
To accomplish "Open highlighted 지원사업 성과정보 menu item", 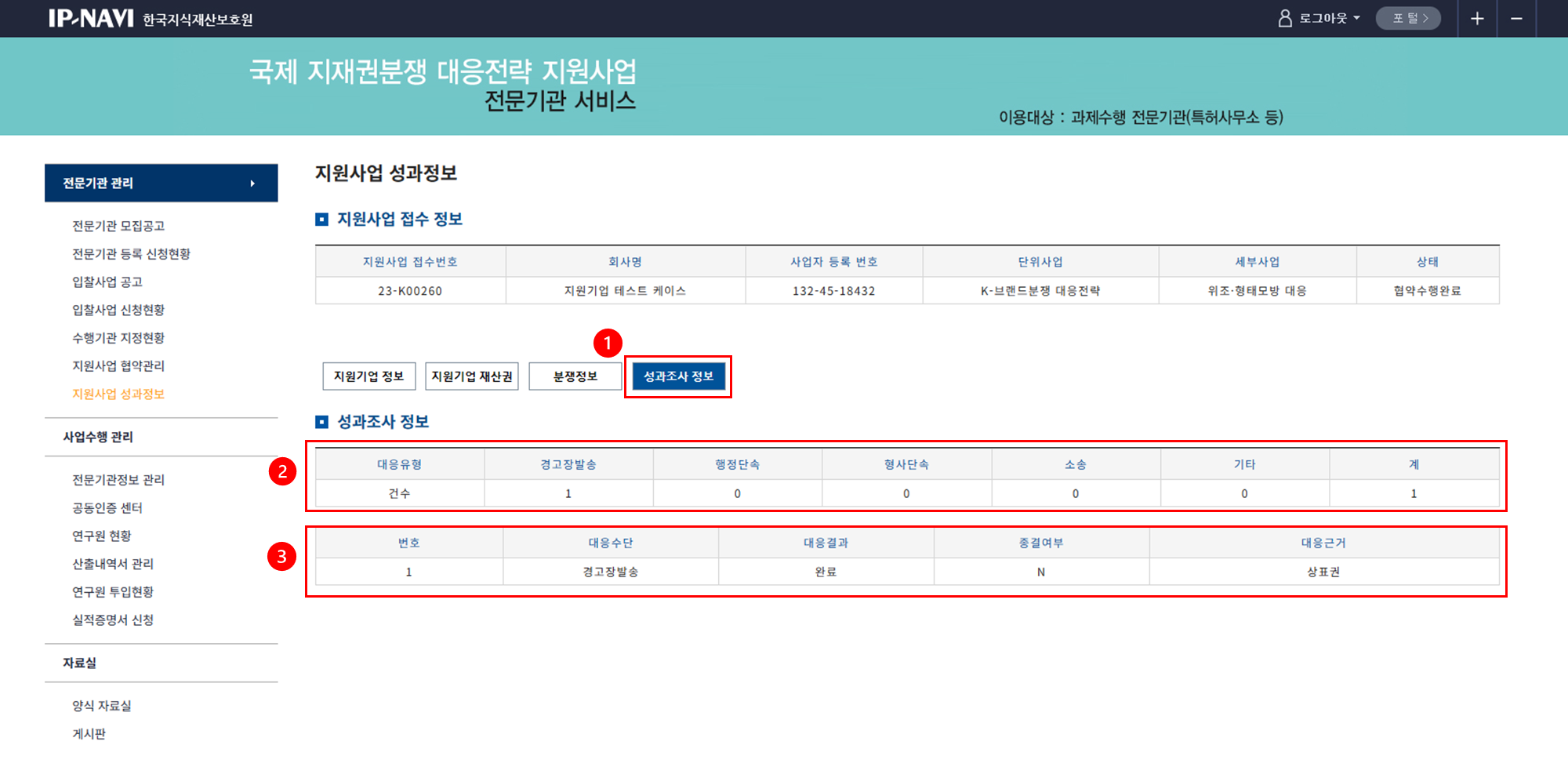I will (118, 394).
